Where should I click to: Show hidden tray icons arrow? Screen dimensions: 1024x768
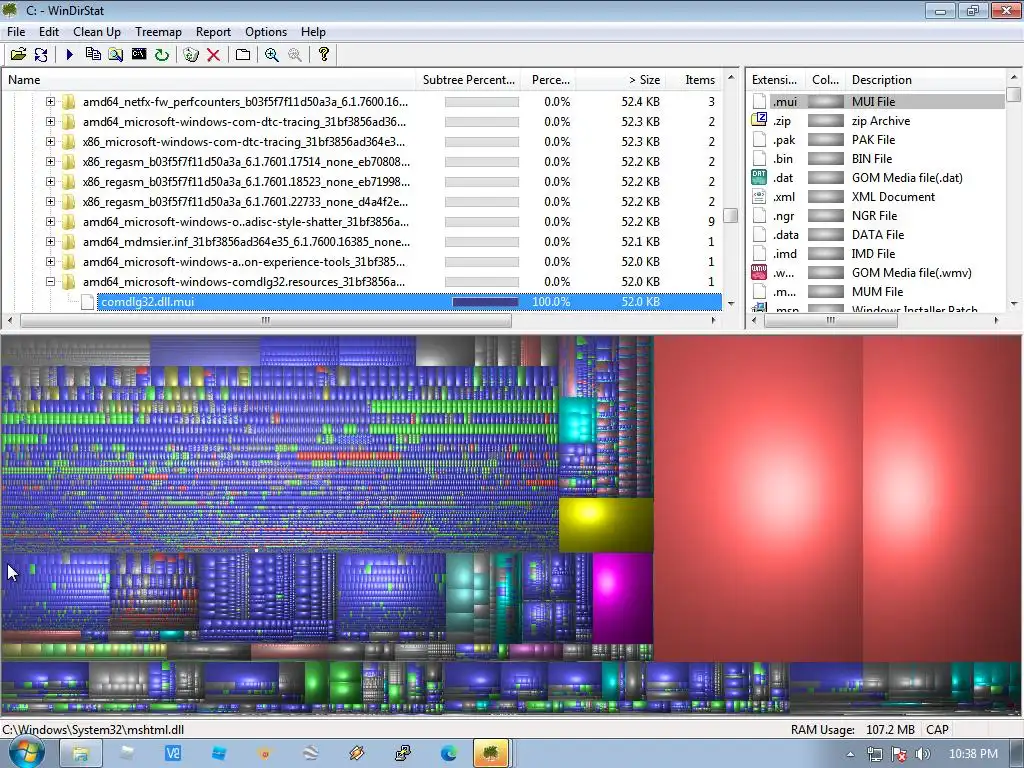(x=850, y=754)
